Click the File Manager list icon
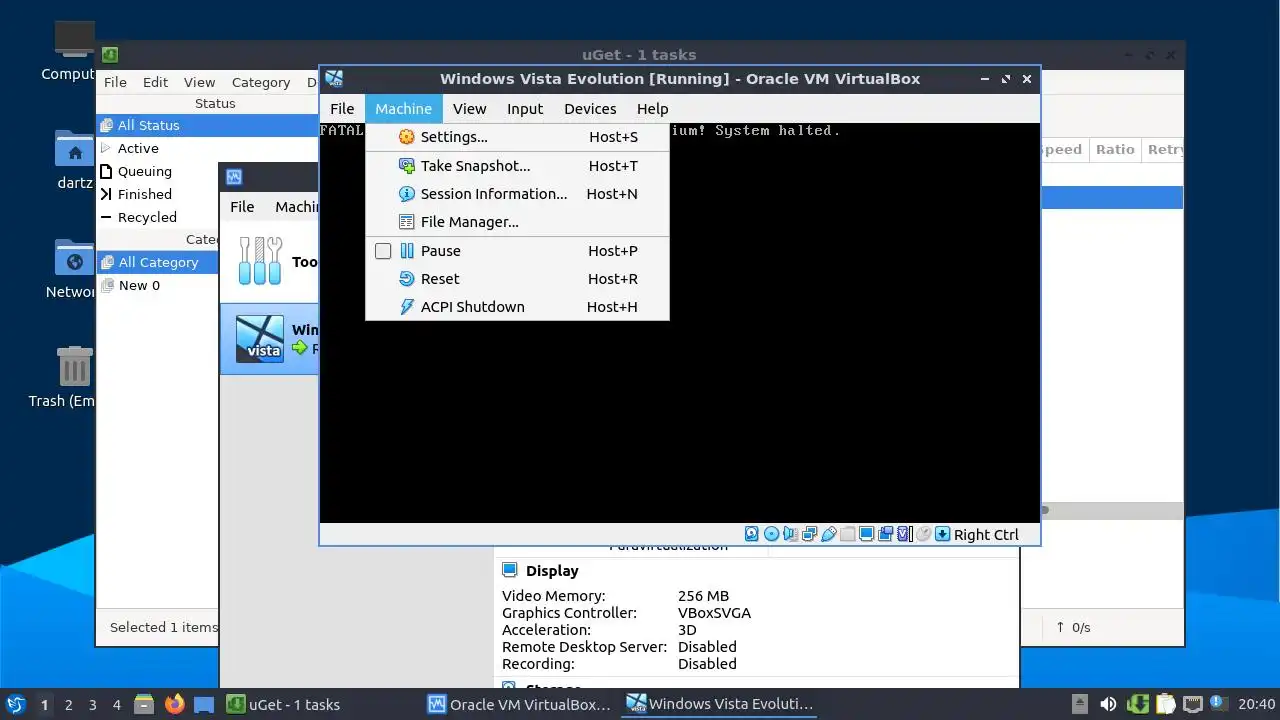1280x720 pixels. [x=407, y=222]
